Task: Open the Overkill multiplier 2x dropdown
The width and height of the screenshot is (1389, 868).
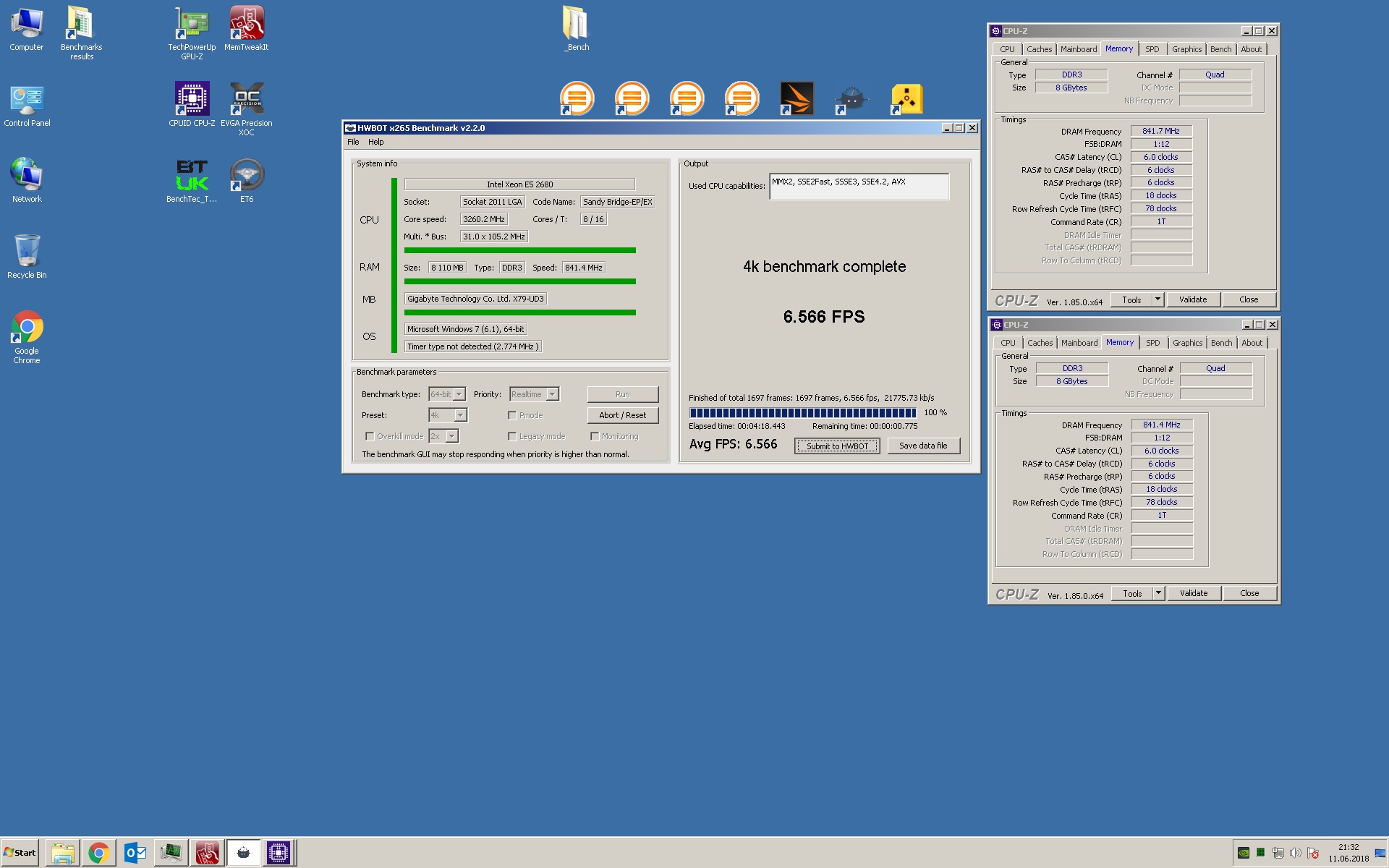Action: pyautogui.click(x=443, y=436)
